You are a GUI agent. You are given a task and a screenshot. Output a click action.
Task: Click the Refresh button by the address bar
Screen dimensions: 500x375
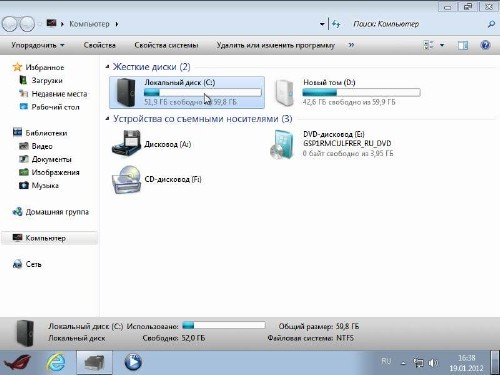336,24
